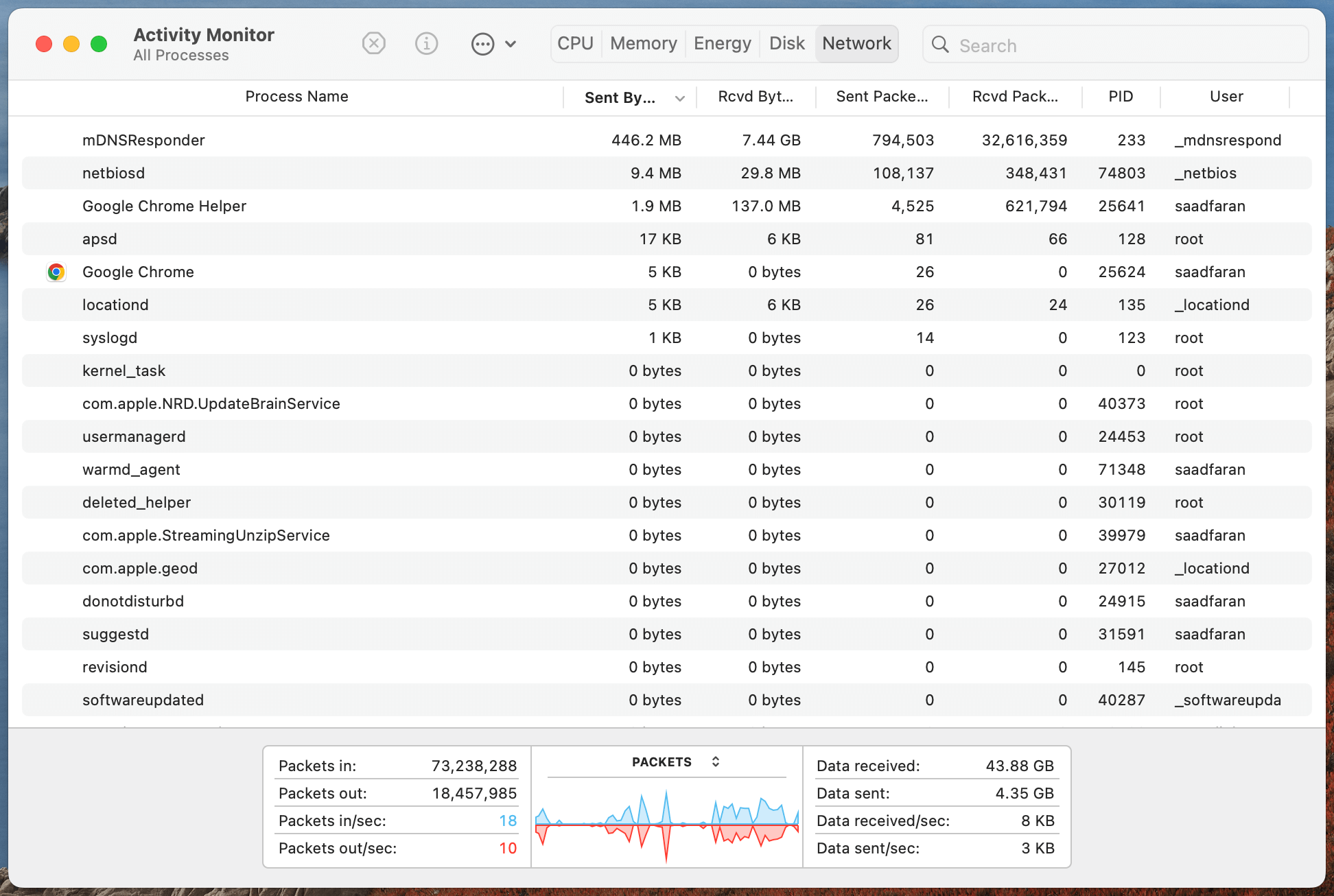Viewport: 1334px width, 896px height.
Task: Click the Packets out total 18,457,985
Action: tap(474, 793)
